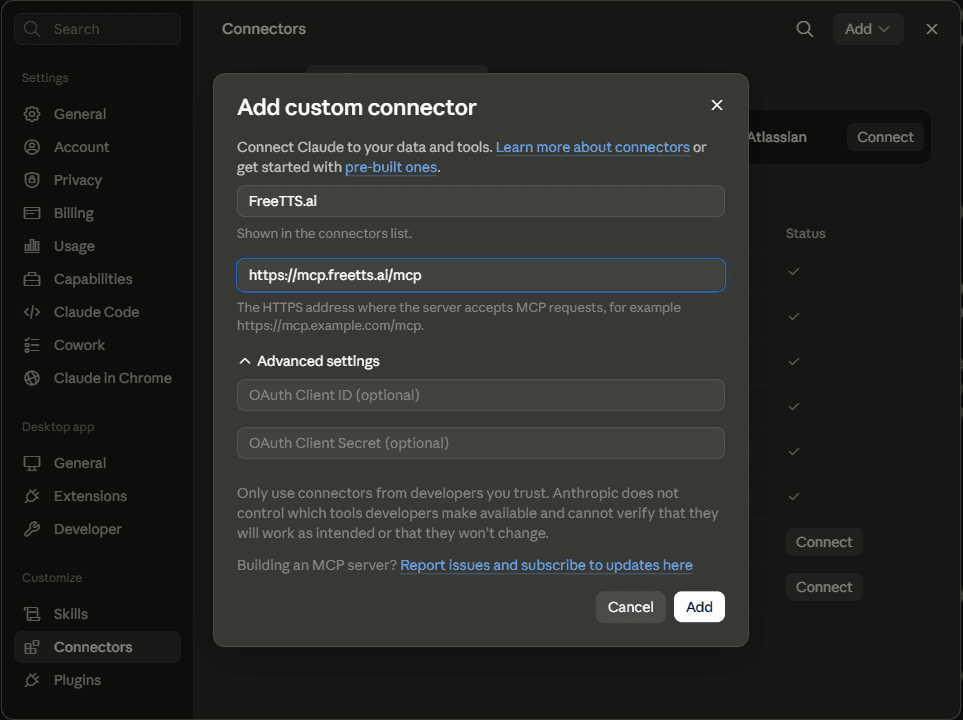The height and width of the screenshot is (720, 963).
Task: Click the sidebar Search field
Action: [97, 29]
